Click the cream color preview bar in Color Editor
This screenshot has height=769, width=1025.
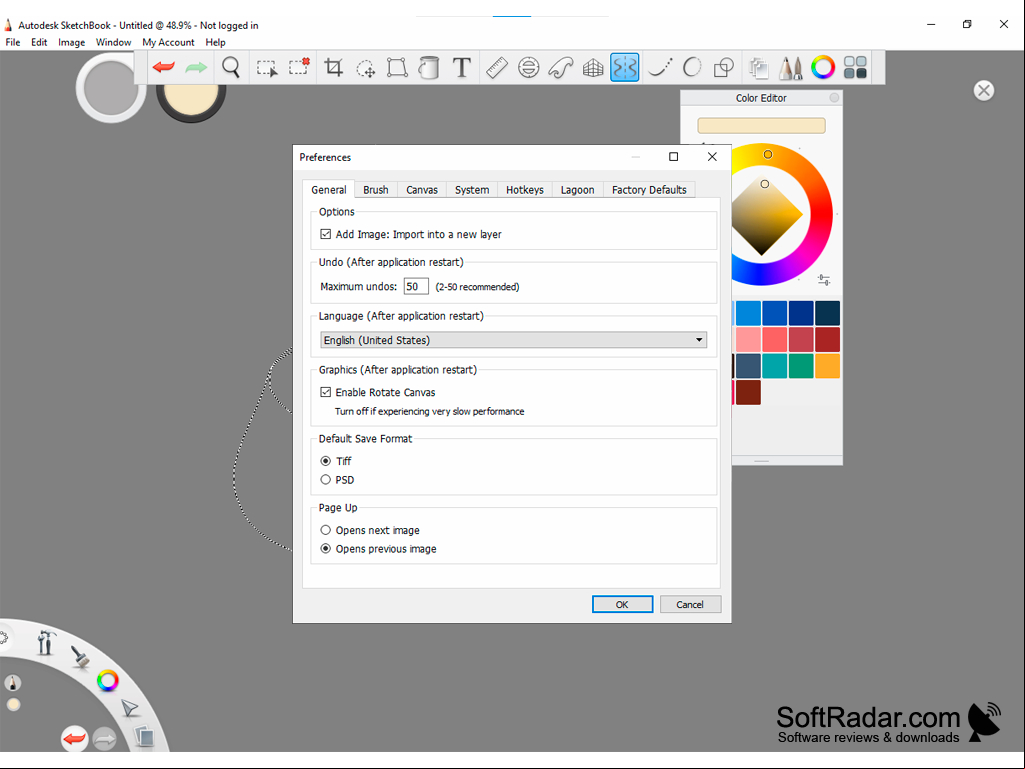pyautogui.click(x=762, y=126)
